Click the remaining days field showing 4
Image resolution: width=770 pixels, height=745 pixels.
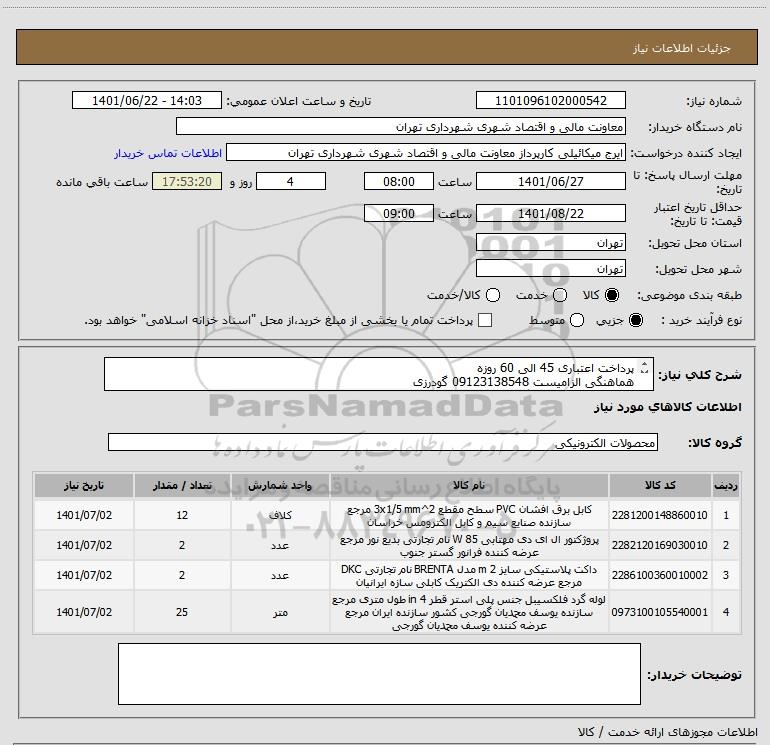click(291, 181)
